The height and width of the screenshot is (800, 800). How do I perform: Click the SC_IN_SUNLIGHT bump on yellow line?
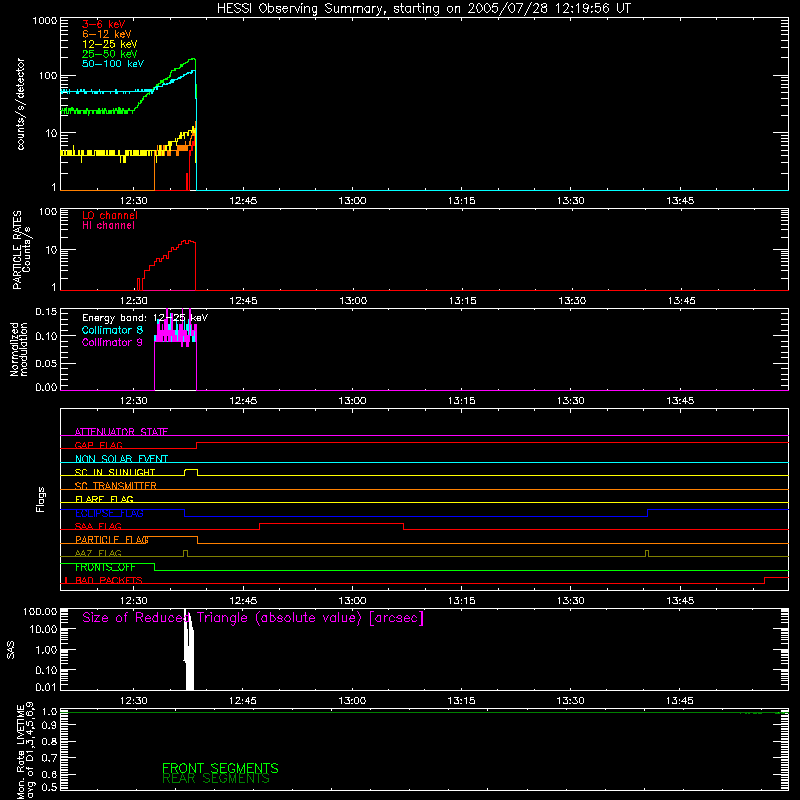click(191, 470)
